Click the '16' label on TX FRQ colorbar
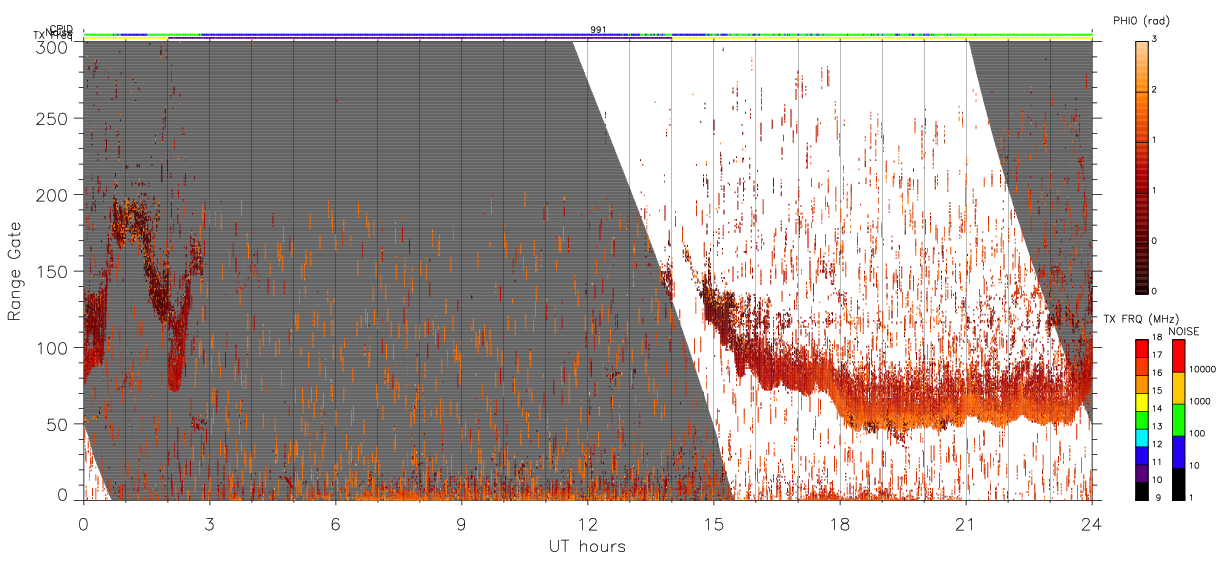Image resolution: width=1228 pixels, height=567 pixels. (1157, 373)
